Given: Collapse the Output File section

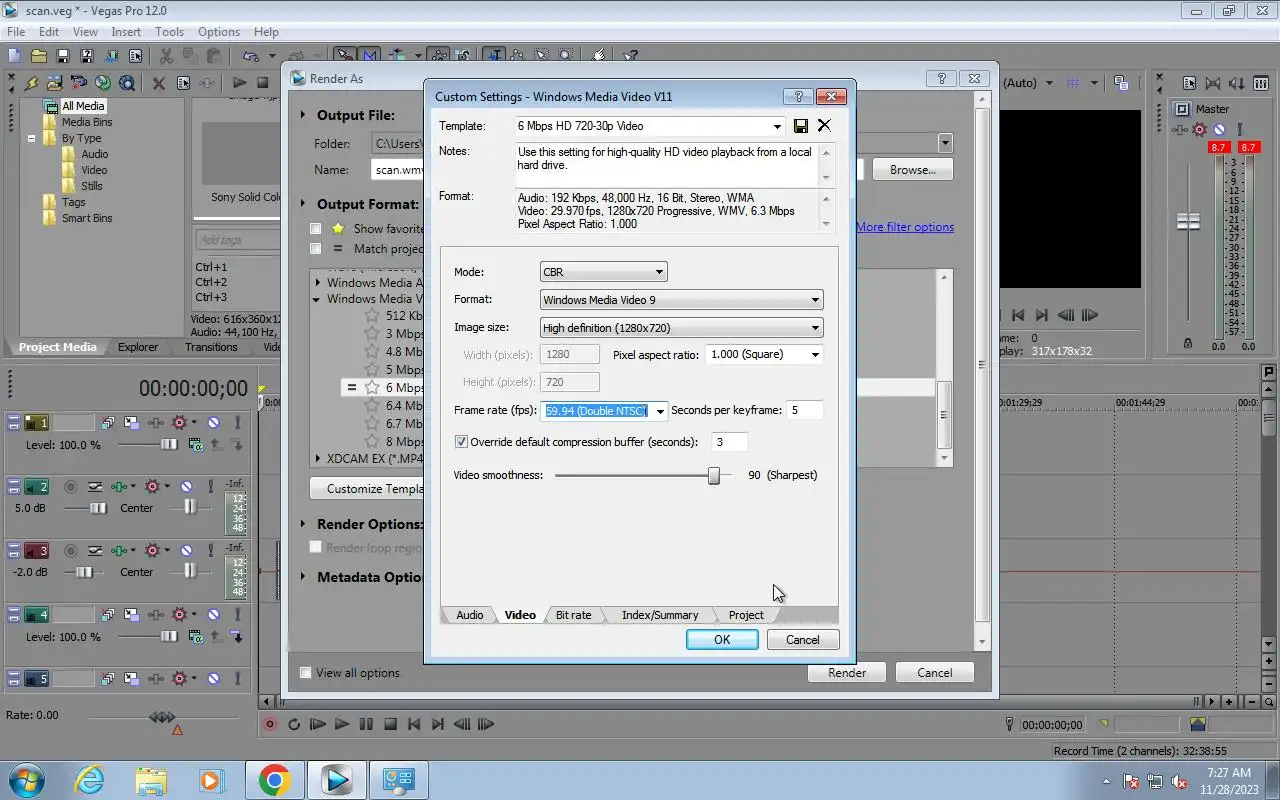Looking at the screenshot, I should pos(303,115).
